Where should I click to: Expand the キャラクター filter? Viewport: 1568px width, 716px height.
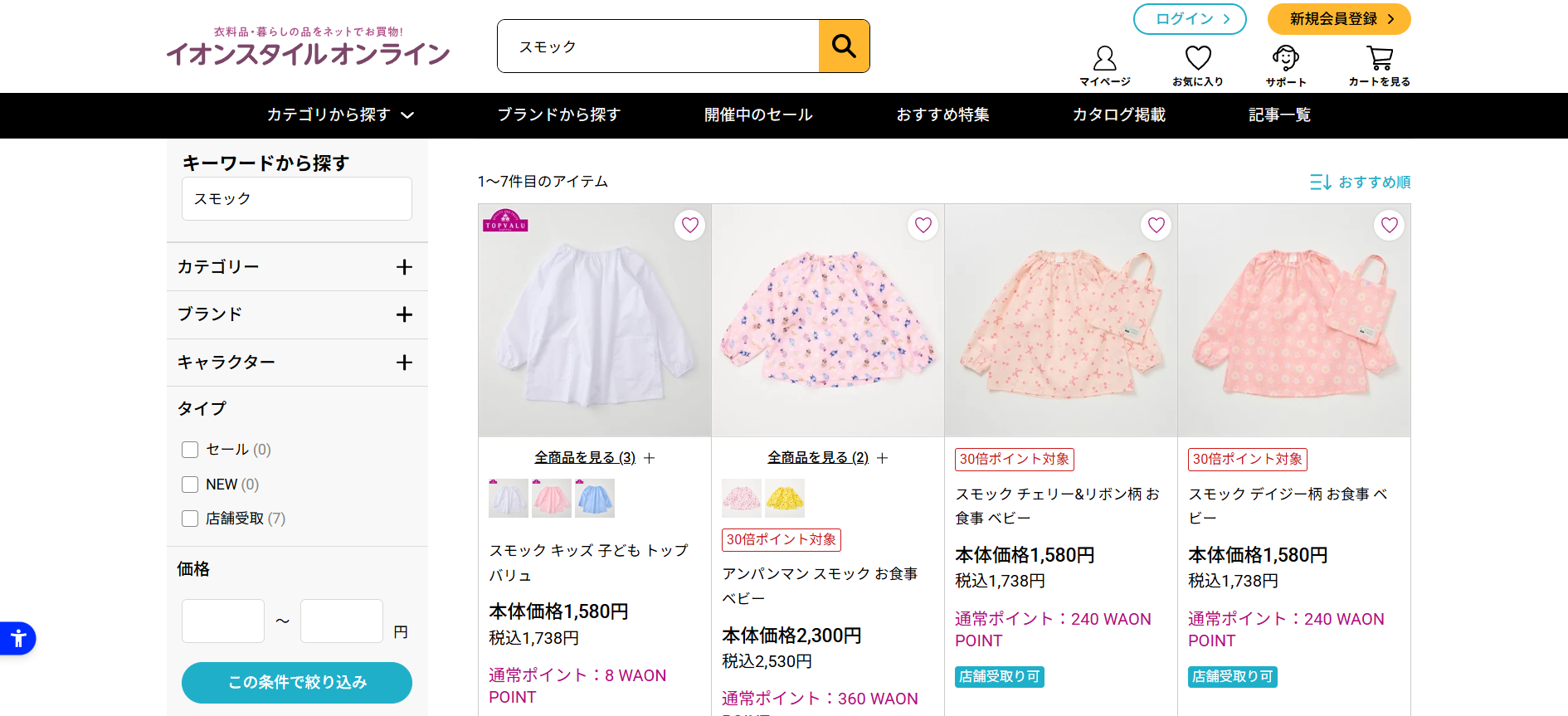(297, 363)
